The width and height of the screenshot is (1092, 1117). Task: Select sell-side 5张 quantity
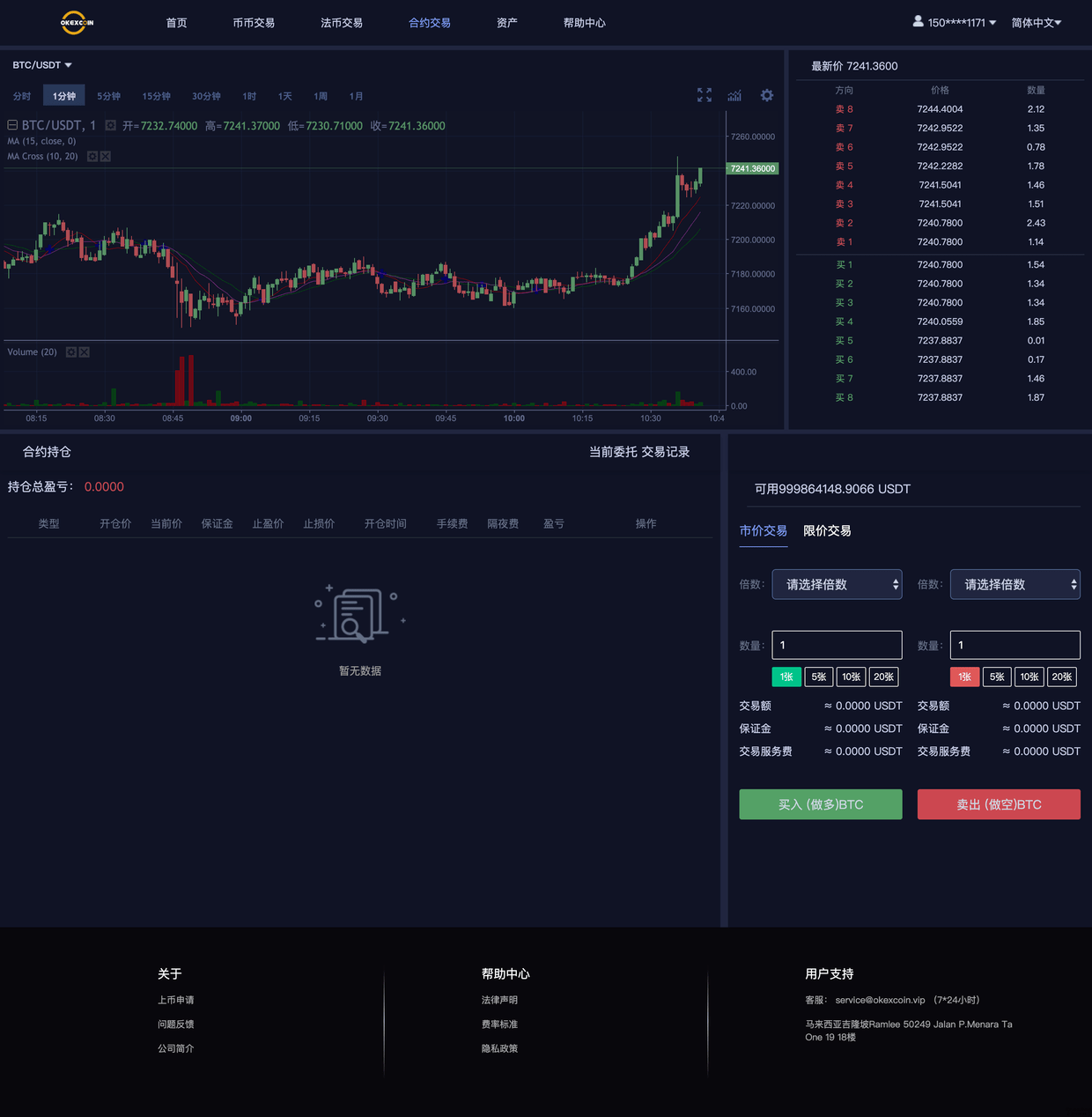(997, 677)
